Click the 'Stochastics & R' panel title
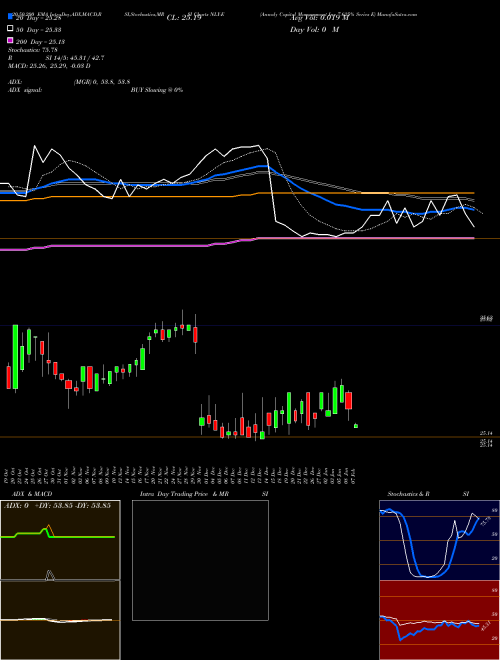 pyautogui.click(x=408, y=494)
